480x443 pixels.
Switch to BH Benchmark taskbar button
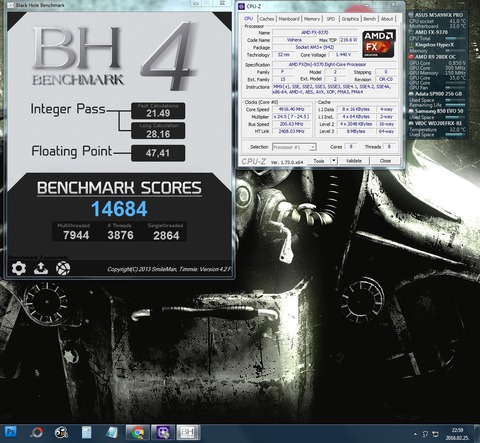click(188, 433)
